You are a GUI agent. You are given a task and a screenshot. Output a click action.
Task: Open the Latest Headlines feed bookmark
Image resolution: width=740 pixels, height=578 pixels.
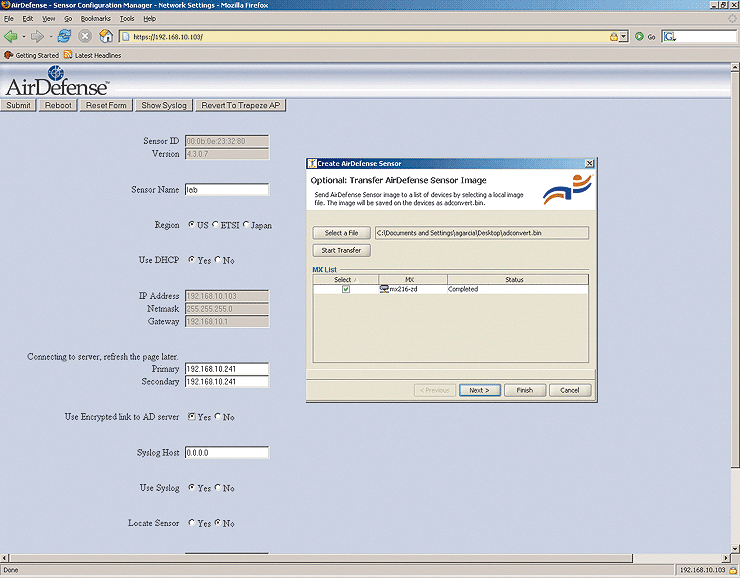click(x=92, y=55)
